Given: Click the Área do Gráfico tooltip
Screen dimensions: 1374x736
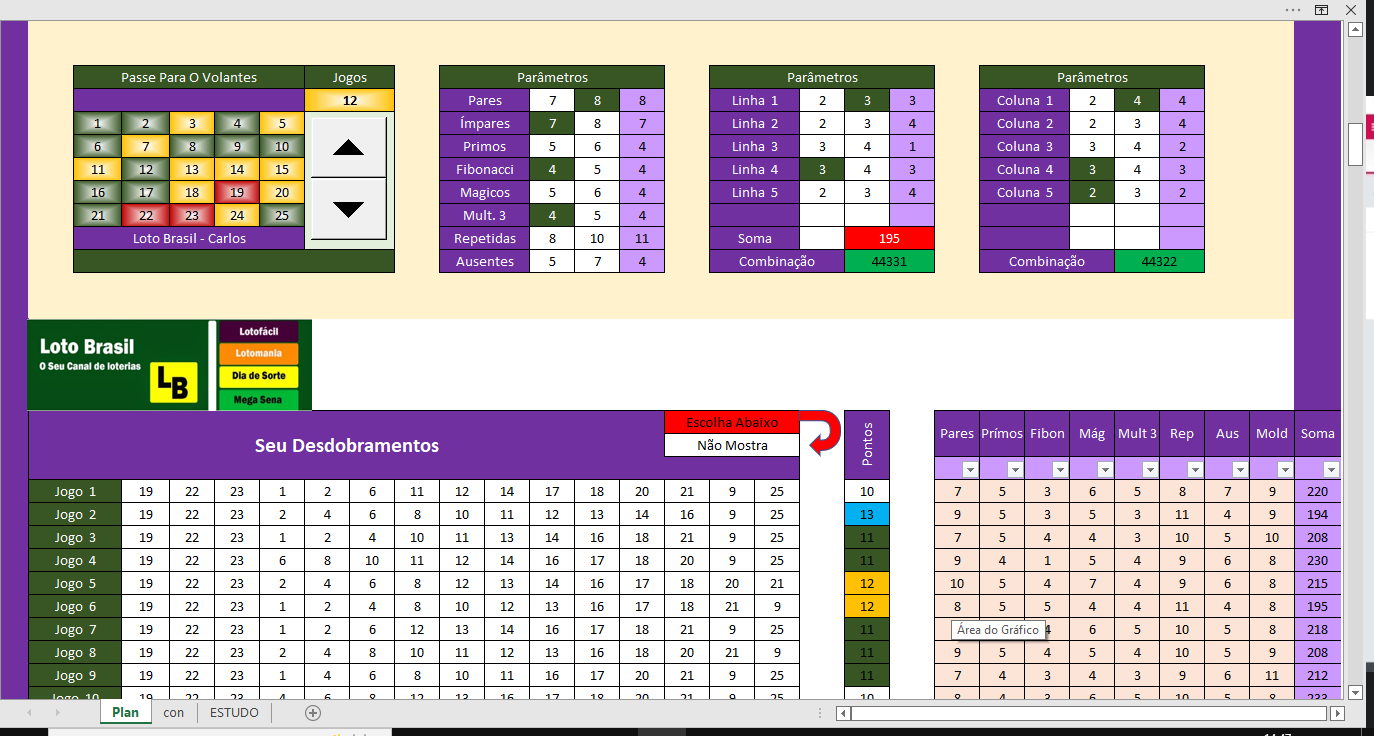Looking at the screenshot, I should [x=998, y=630].
